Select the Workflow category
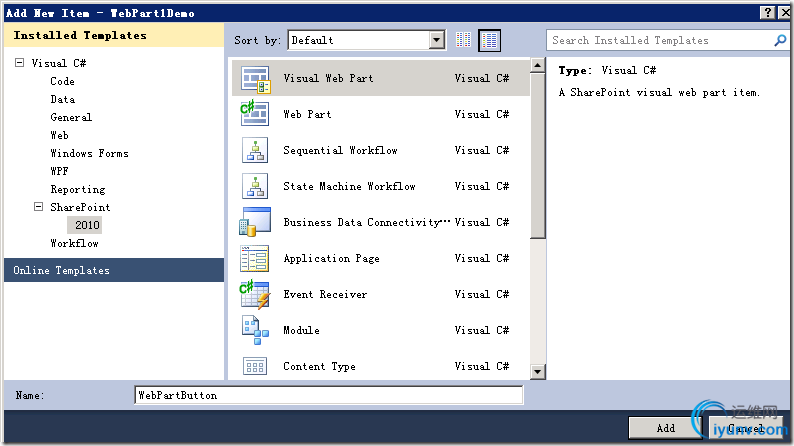The image size is (794, 446). tap(74, 243)
